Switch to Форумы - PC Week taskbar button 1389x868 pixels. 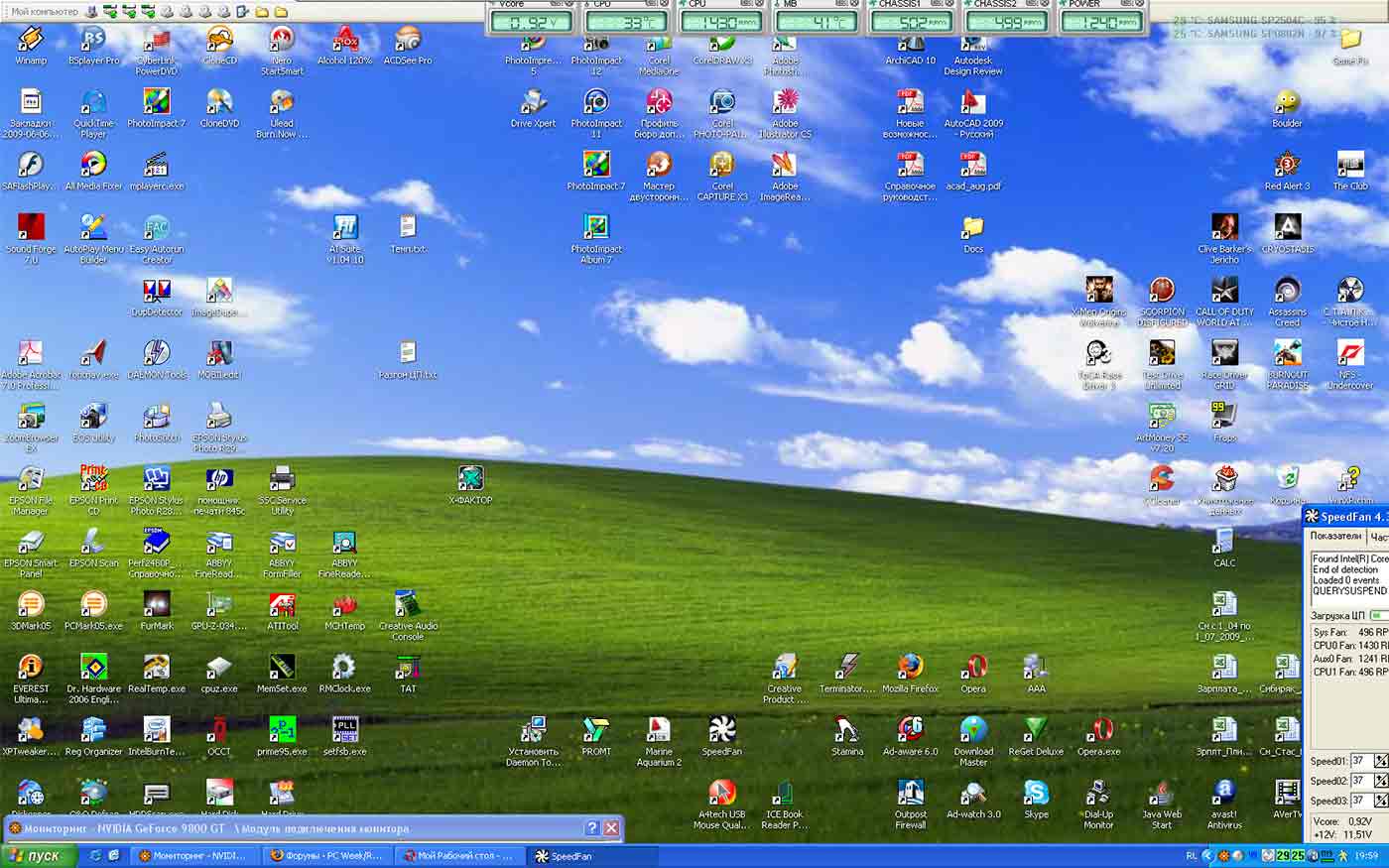pyautogui.click(x=326, y=855)
